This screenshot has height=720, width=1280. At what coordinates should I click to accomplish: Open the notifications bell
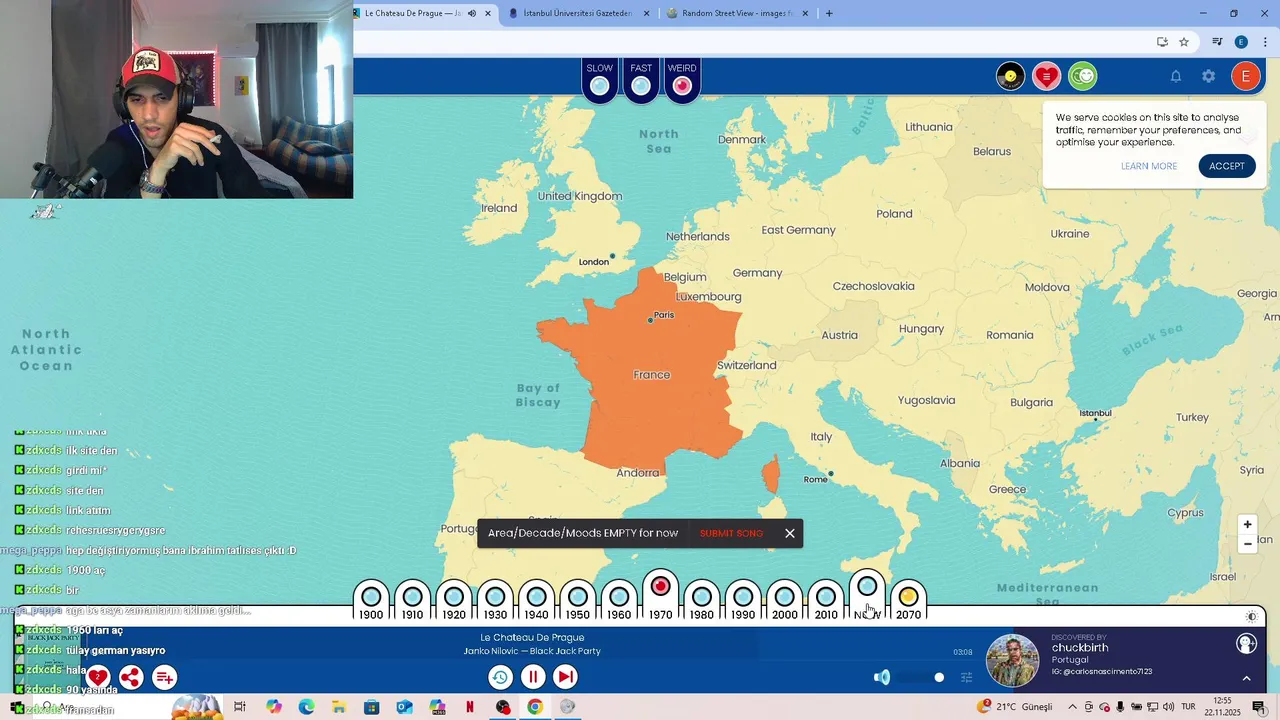click(1176, 76)
